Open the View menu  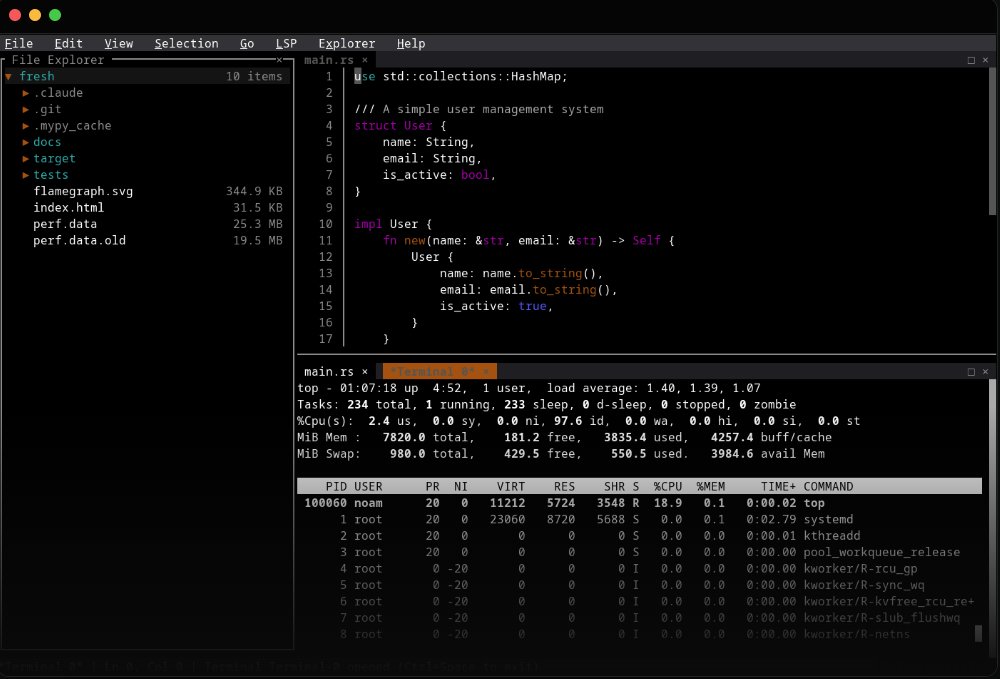(119, 43)
